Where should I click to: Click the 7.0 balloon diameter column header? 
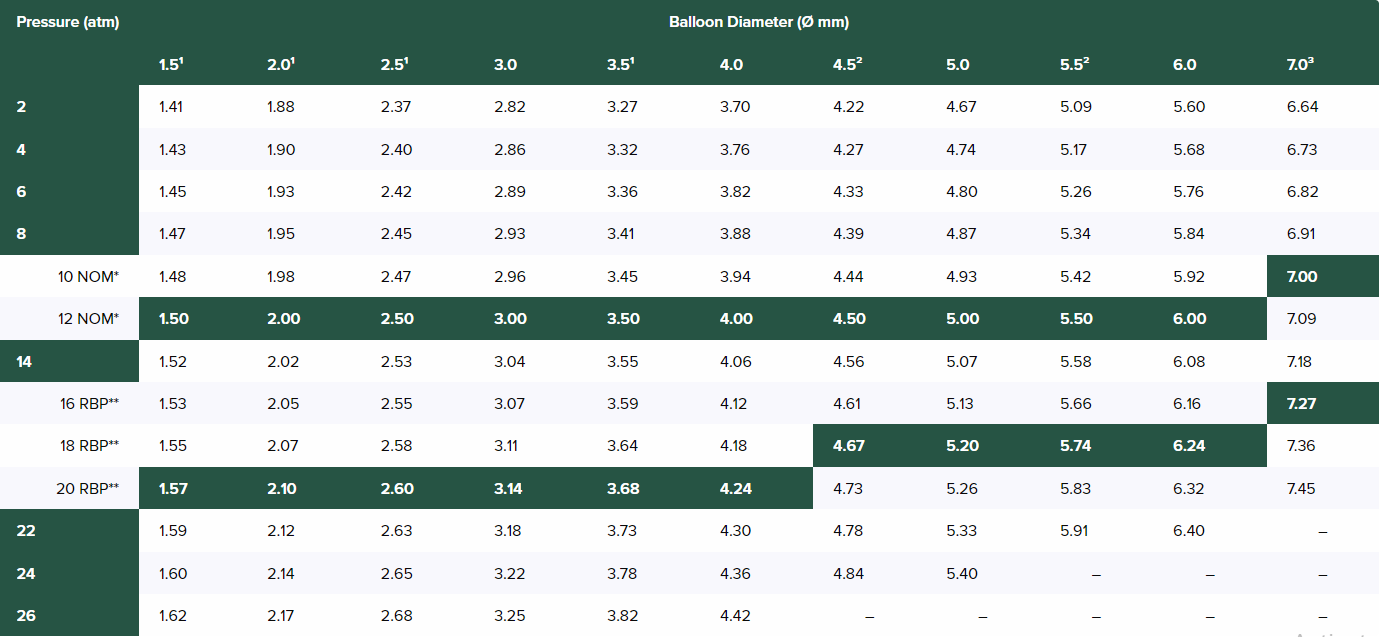1300,65
